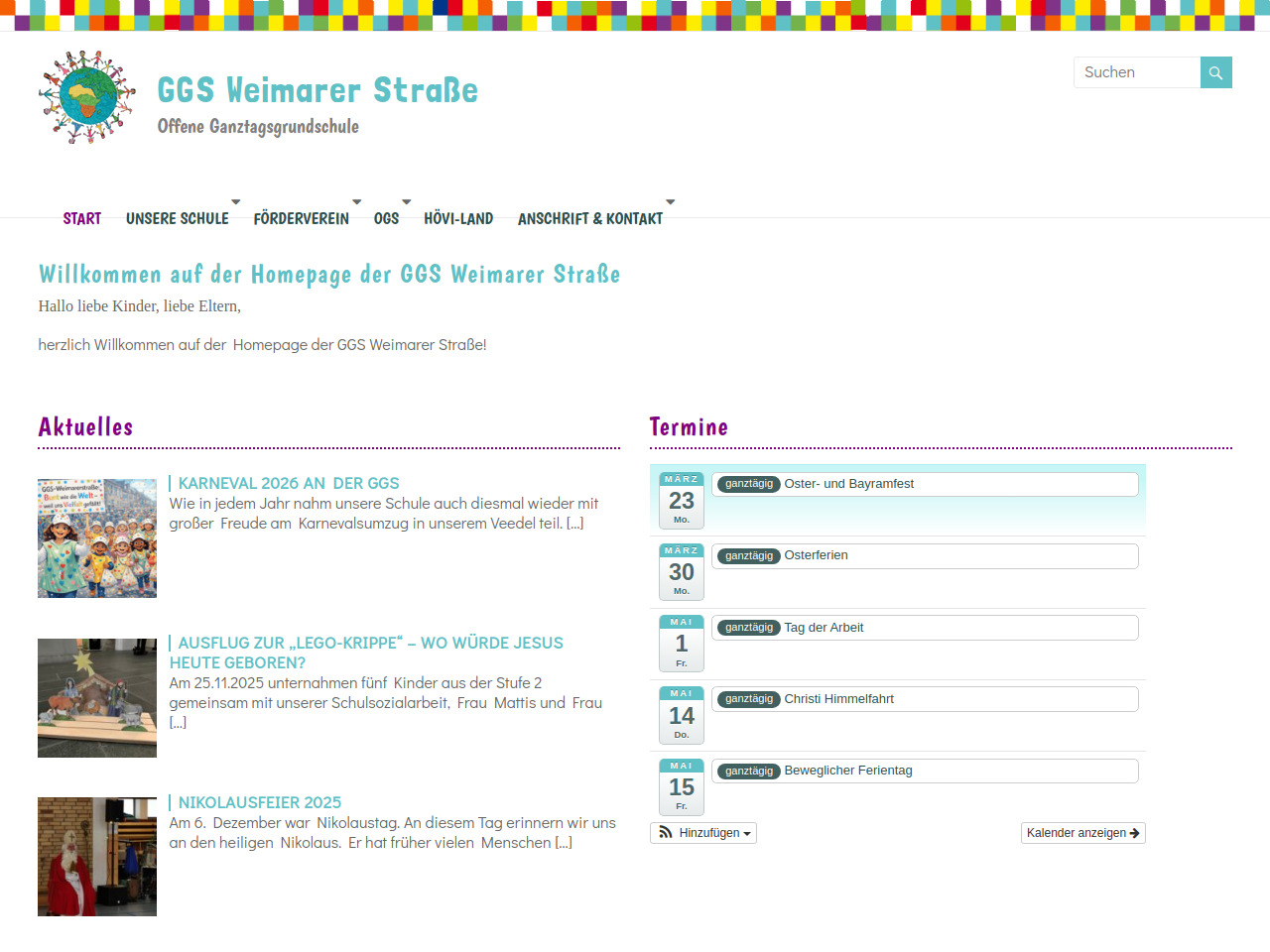Open the OGS menu item

pos(386,219)
